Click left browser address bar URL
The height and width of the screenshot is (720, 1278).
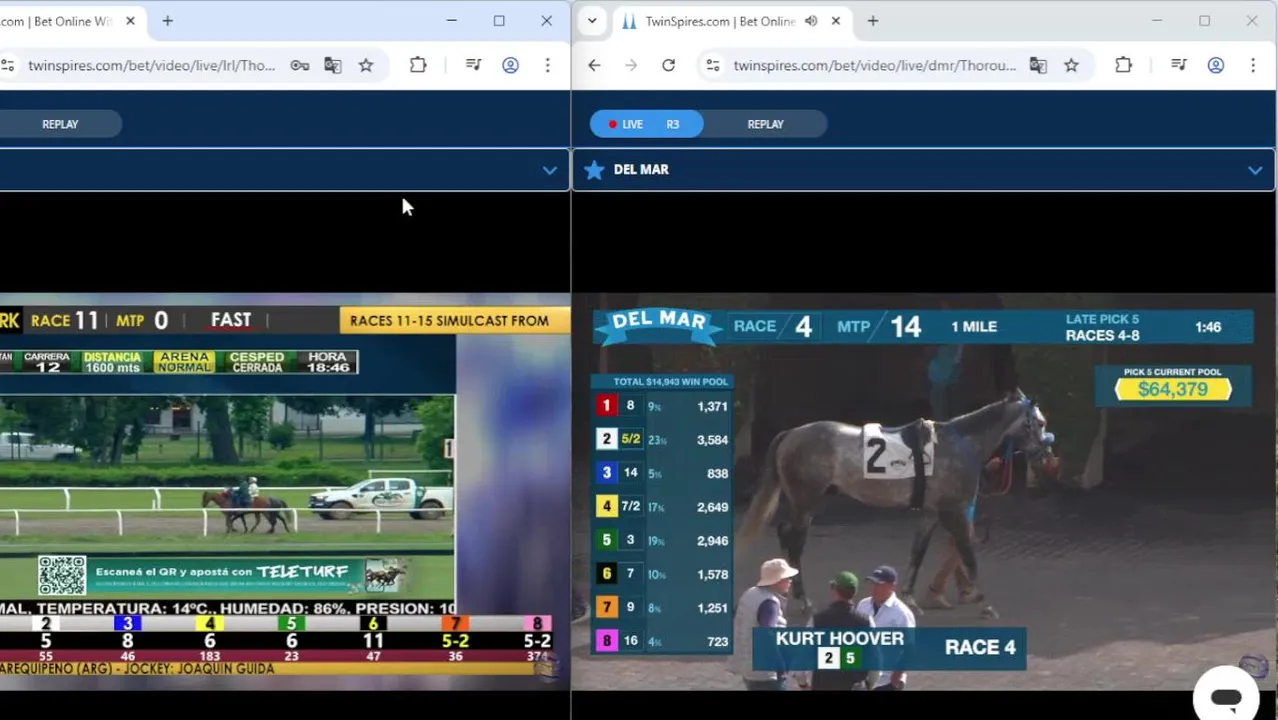[151, 65]
